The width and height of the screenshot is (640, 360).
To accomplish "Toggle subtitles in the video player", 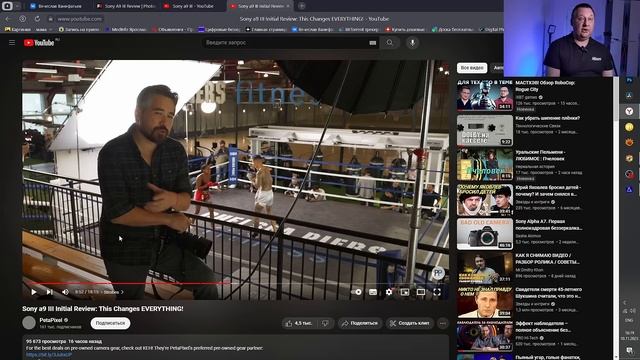I will pyautogui.click(x=373, y=292).
